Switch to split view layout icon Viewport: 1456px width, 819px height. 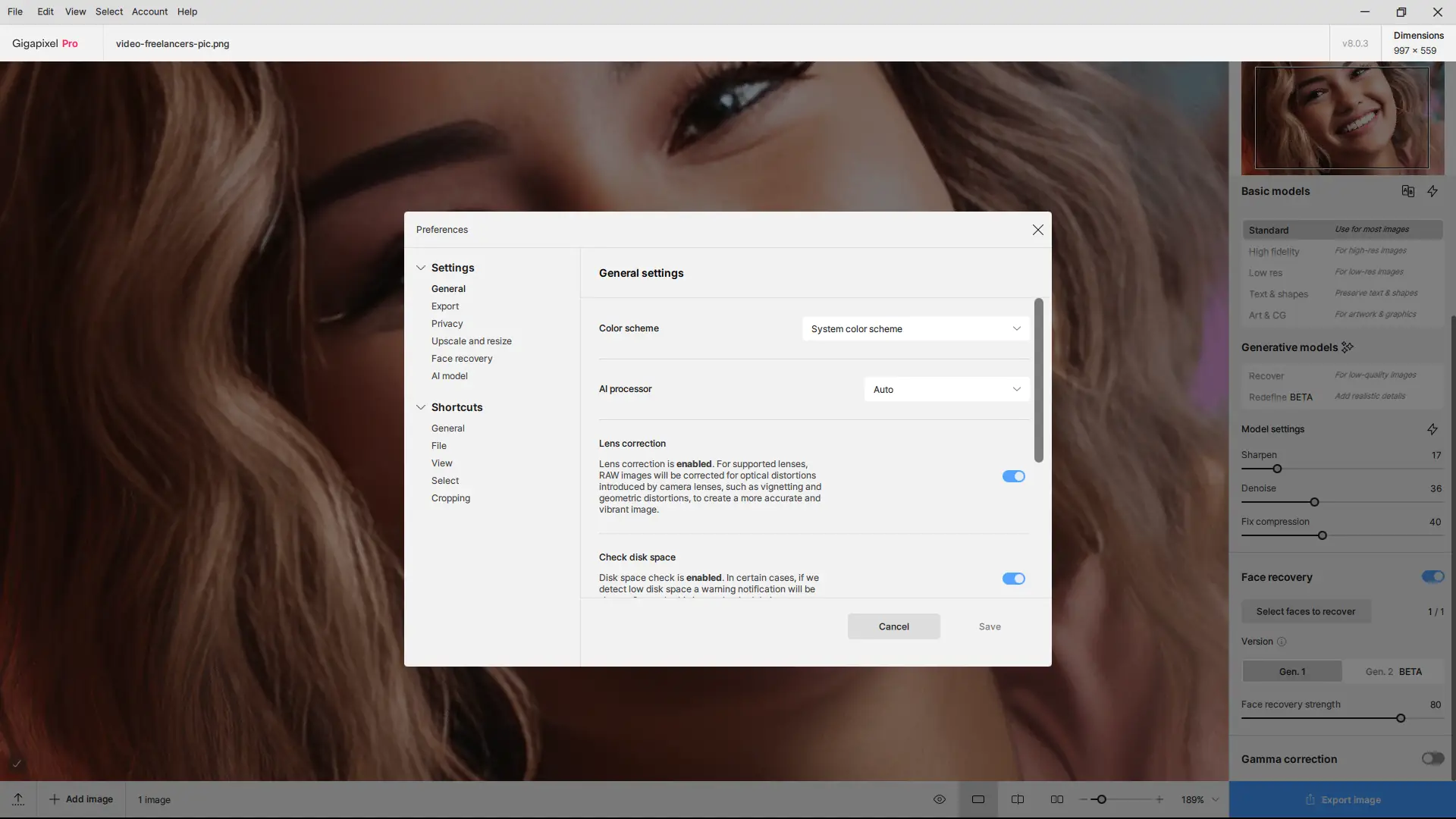point(1018,799)
